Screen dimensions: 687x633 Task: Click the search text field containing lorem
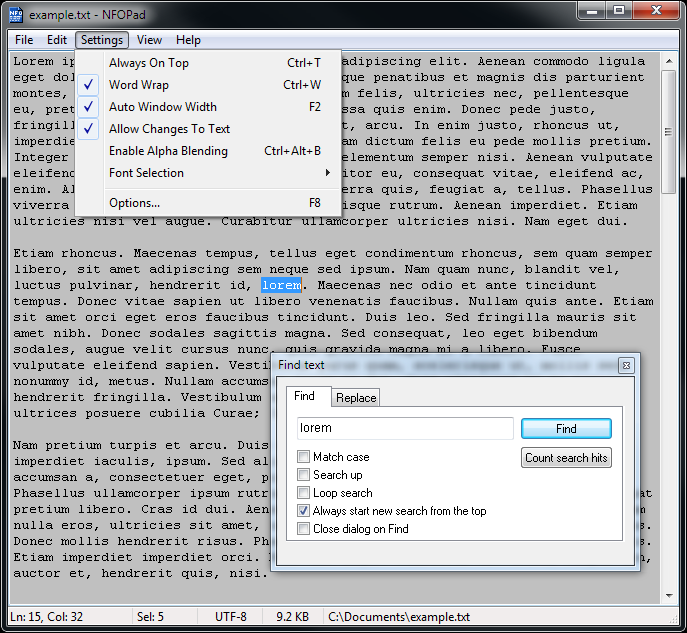pyautogui.click(x=405, y=428)
